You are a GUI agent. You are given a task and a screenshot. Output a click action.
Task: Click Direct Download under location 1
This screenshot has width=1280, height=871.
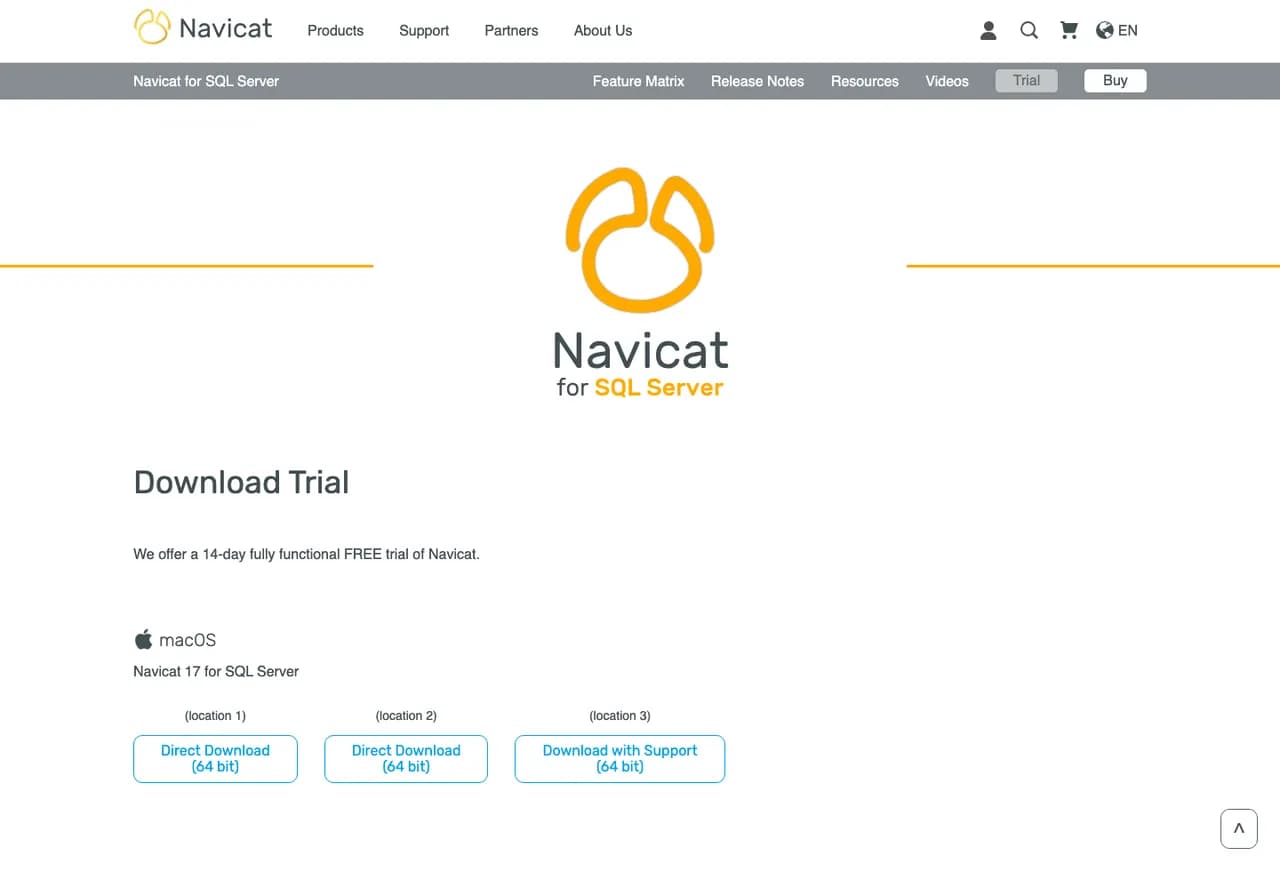point(215,759)
